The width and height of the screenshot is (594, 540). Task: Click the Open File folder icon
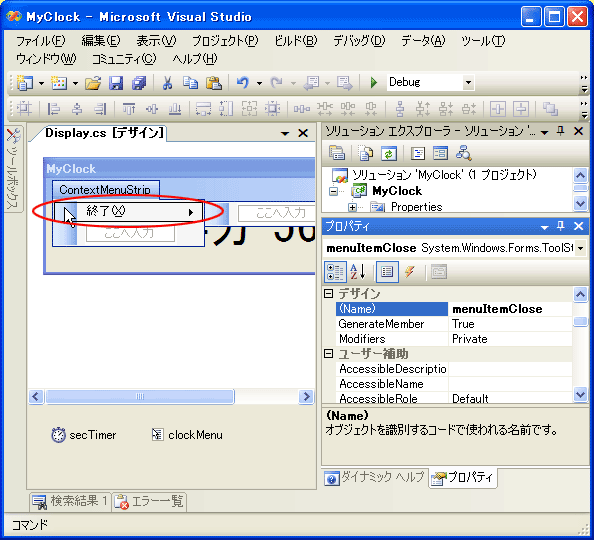click(93, 83)
